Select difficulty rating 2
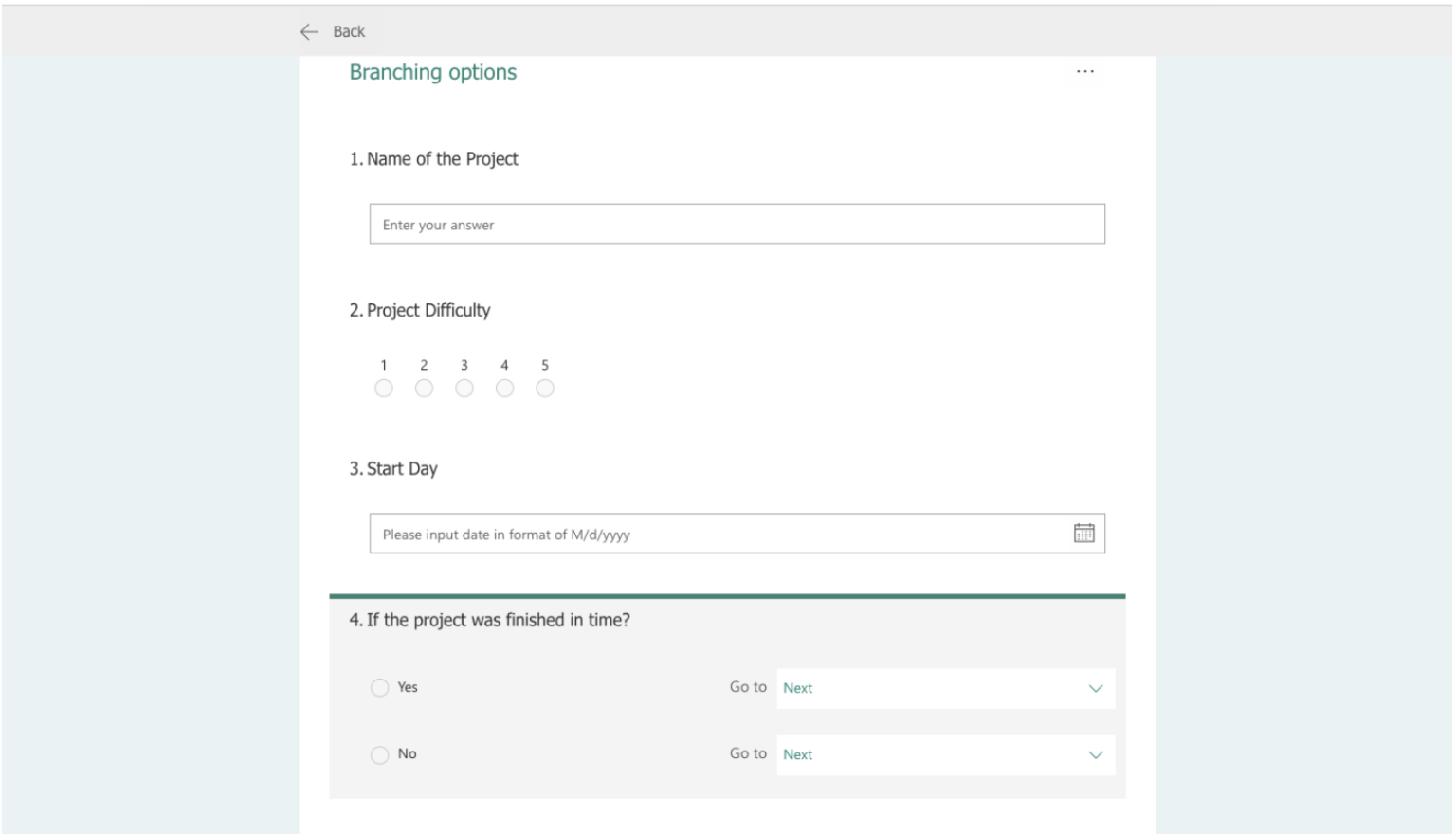1456x834 pixels. (x=424, y=388)
